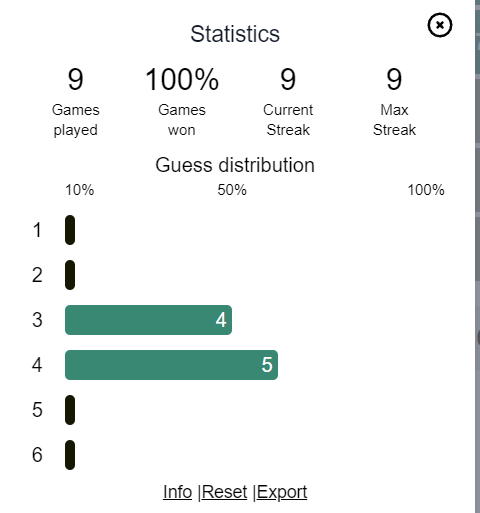The image size is (480, 513).
Task: Click the Statistics title
Action: (235, 34)
